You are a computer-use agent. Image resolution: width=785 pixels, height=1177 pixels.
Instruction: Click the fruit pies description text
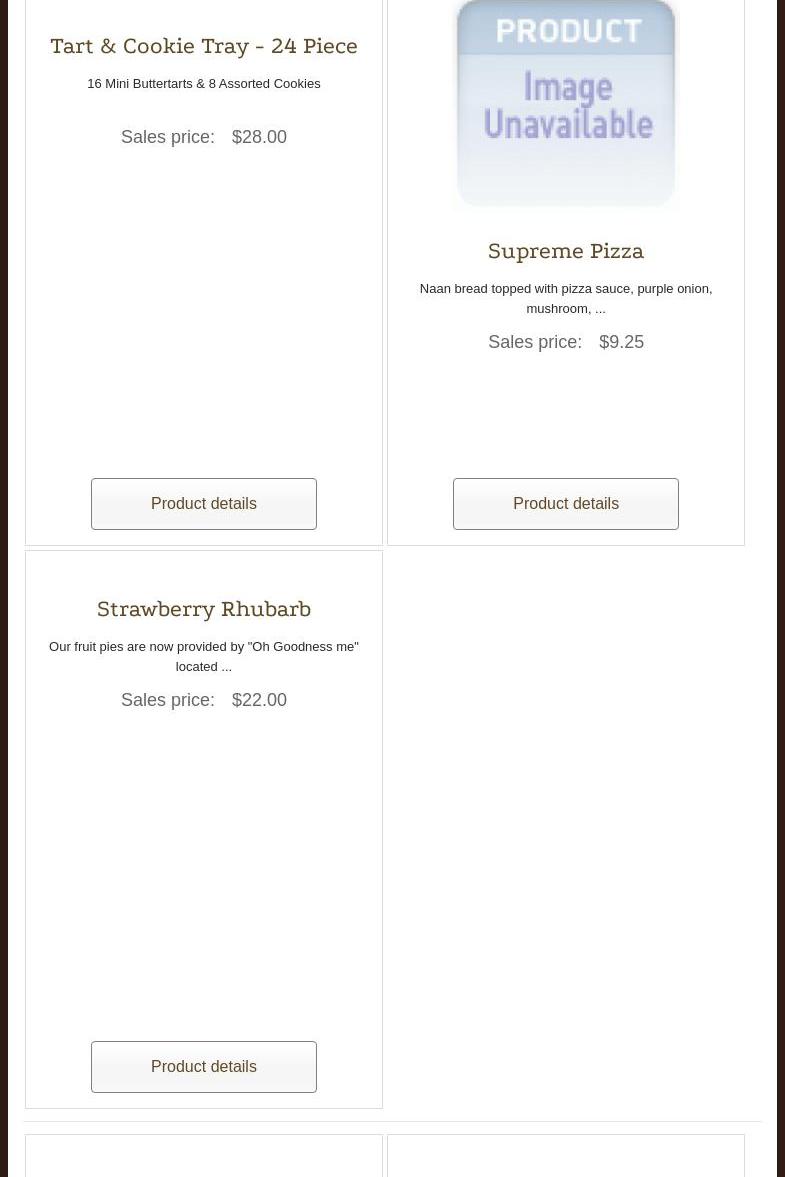point(204,656)
